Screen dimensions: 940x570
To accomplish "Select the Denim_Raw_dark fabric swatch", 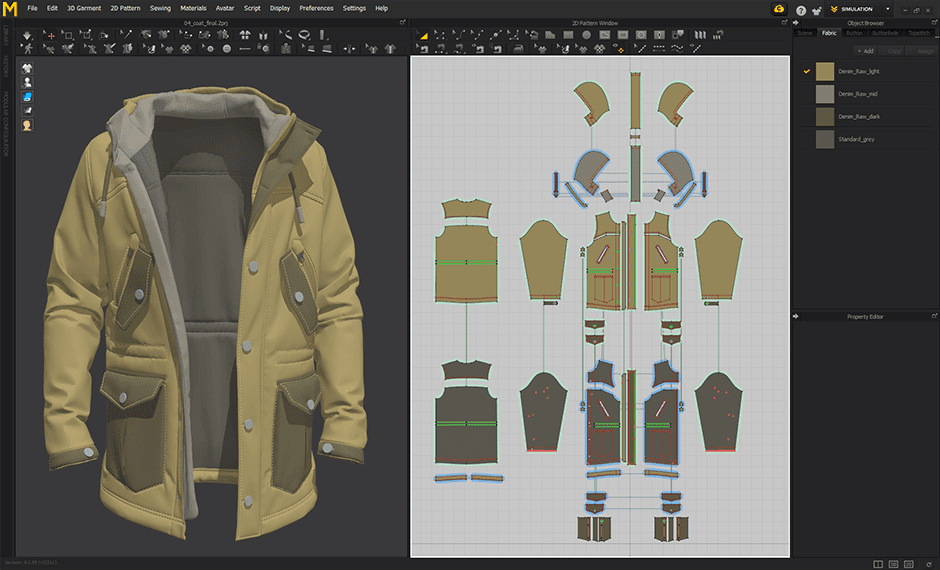I will coord(824,117).
